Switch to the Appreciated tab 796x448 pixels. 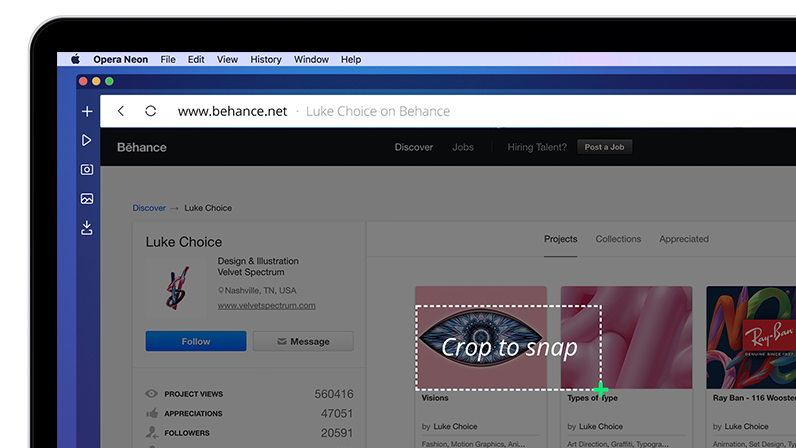tap(684, 239)
